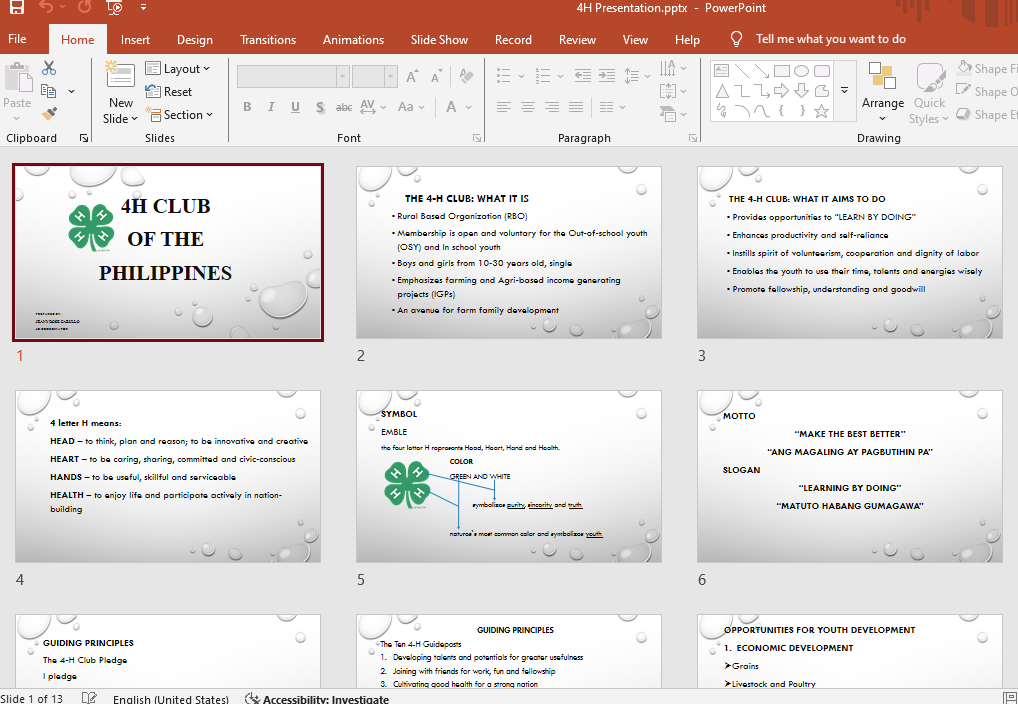Click the spell check icon in status bar
The image size is (1018, 704).
pyautogui.click(x=89, y=698)
